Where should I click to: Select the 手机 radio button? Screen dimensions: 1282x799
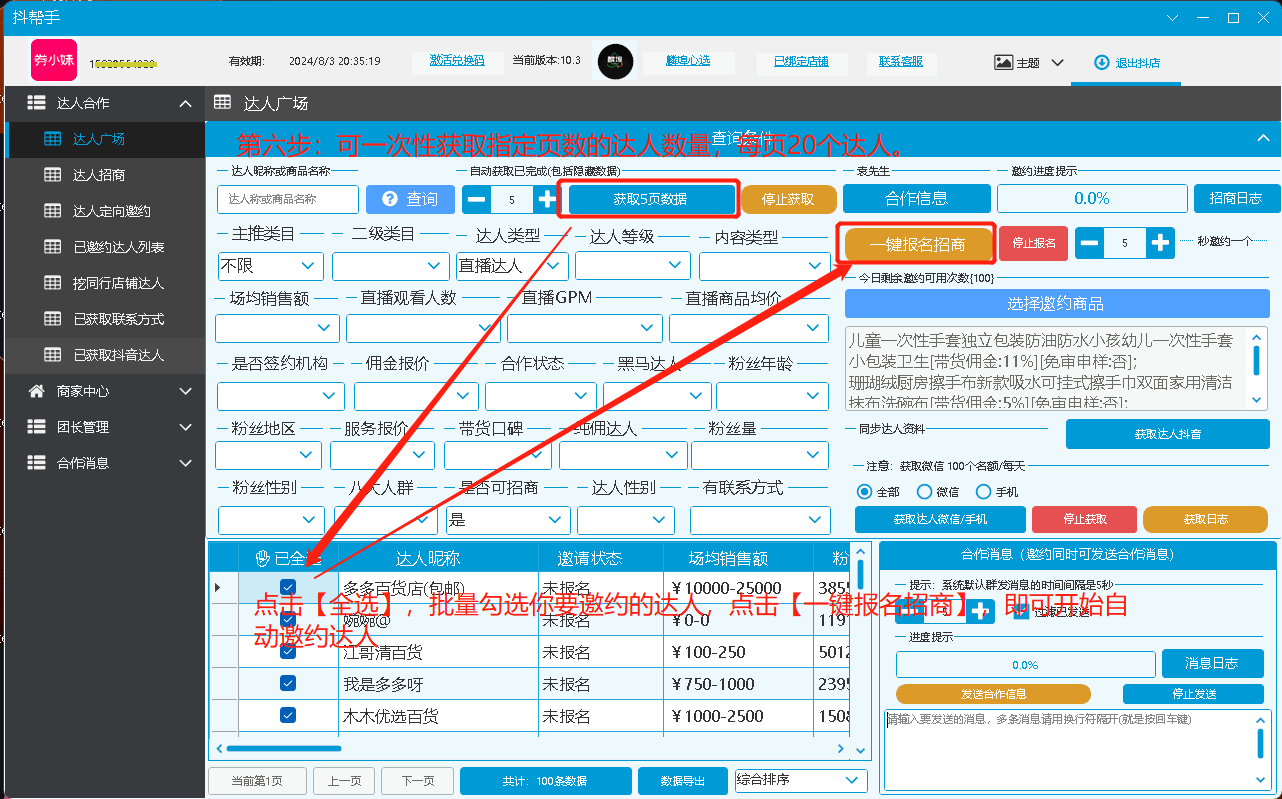click(x=983, y=491)
